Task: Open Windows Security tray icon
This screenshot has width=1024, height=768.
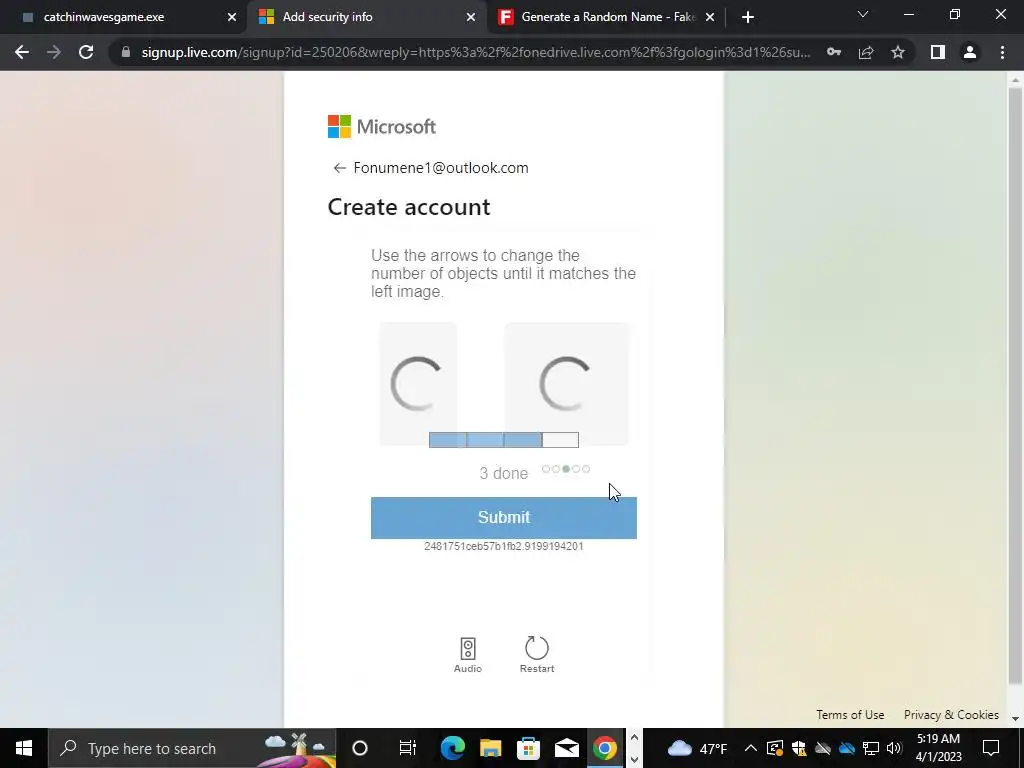Action: click(799, 748)
